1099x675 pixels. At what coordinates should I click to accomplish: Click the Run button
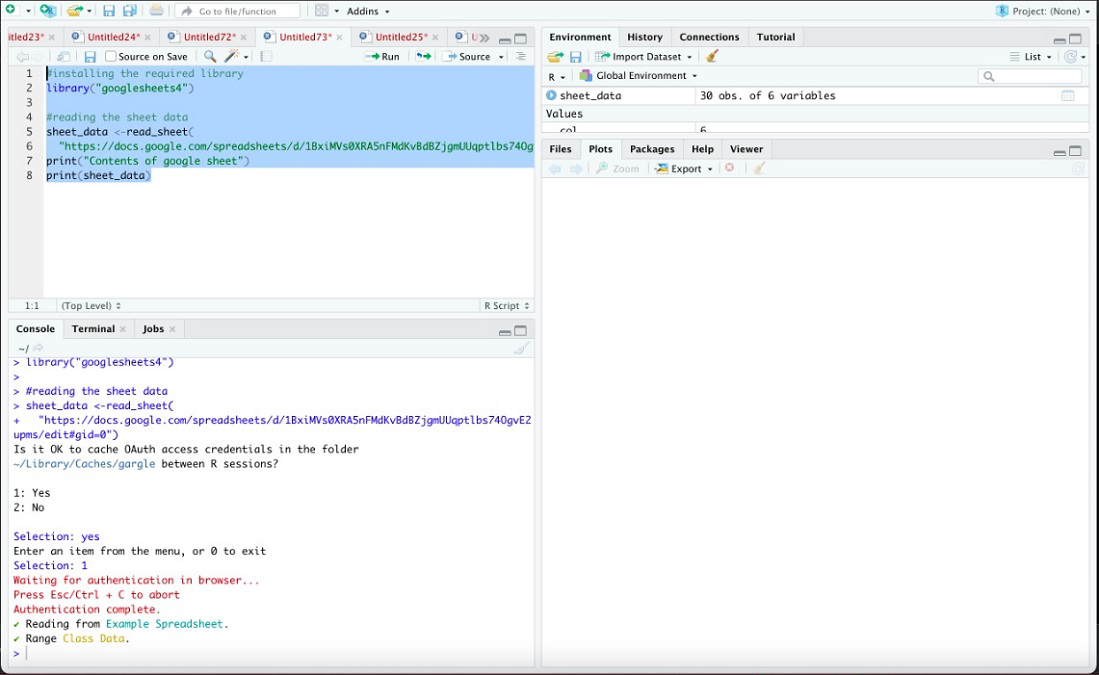(383, 57)
